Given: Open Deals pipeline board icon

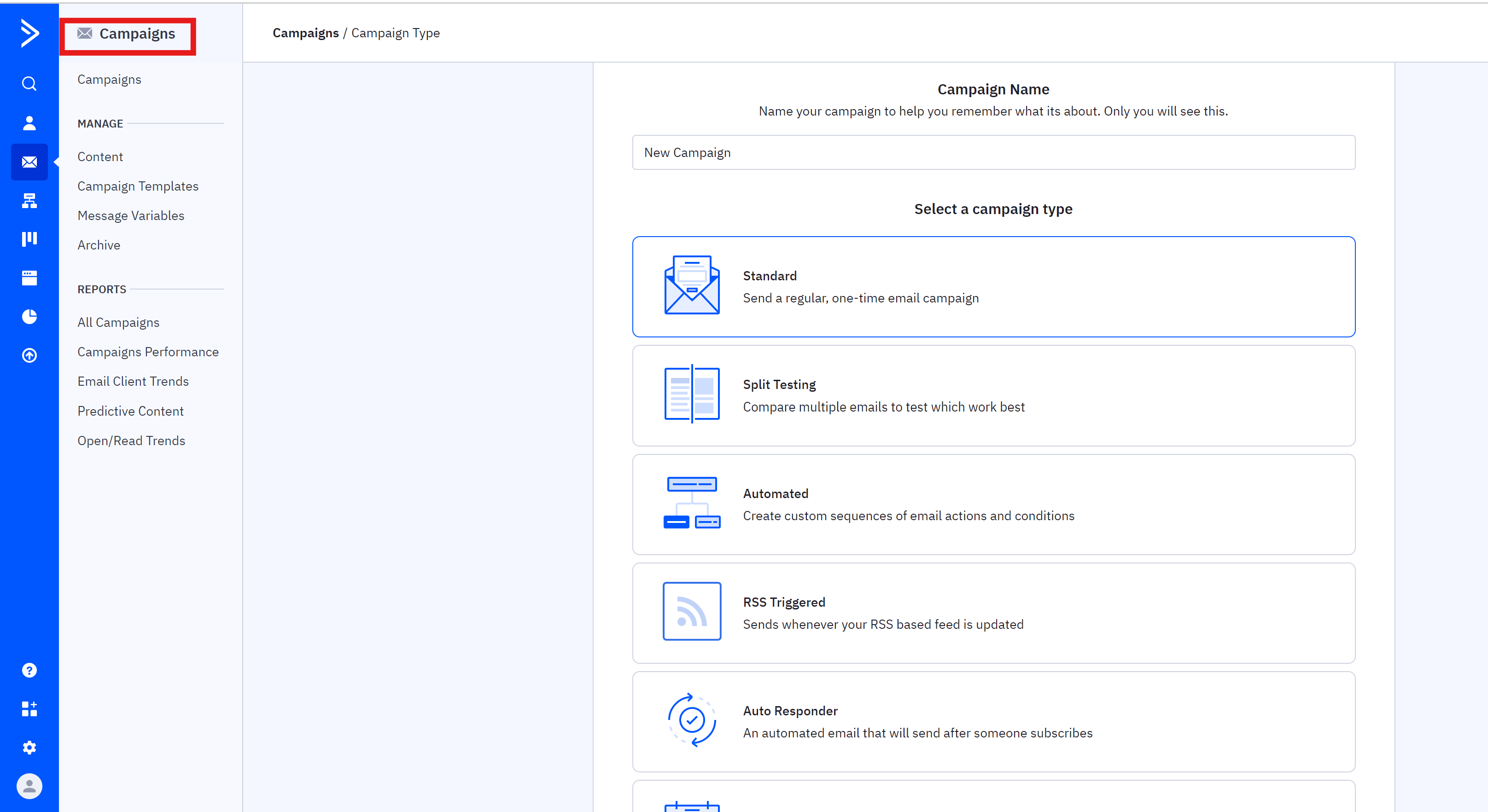Looking at the screenshot, I should [29, 239].
